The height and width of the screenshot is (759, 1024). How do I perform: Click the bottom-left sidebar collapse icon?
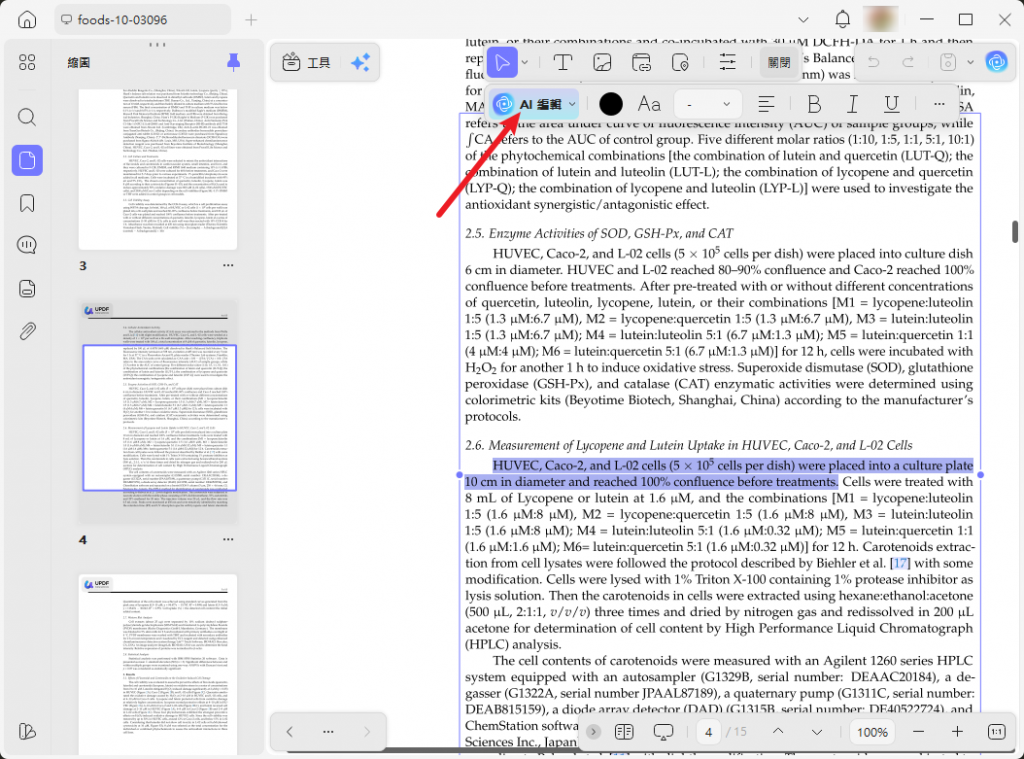point(27,731)
